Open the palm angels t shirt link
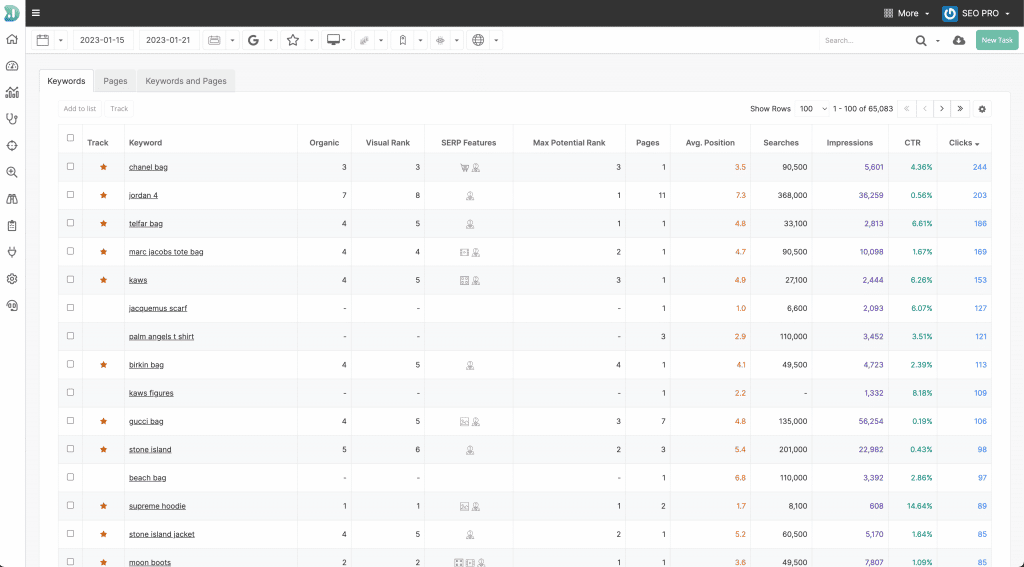Image resolution: width=1024 pixels, height=567 pixels. point(161,336)
